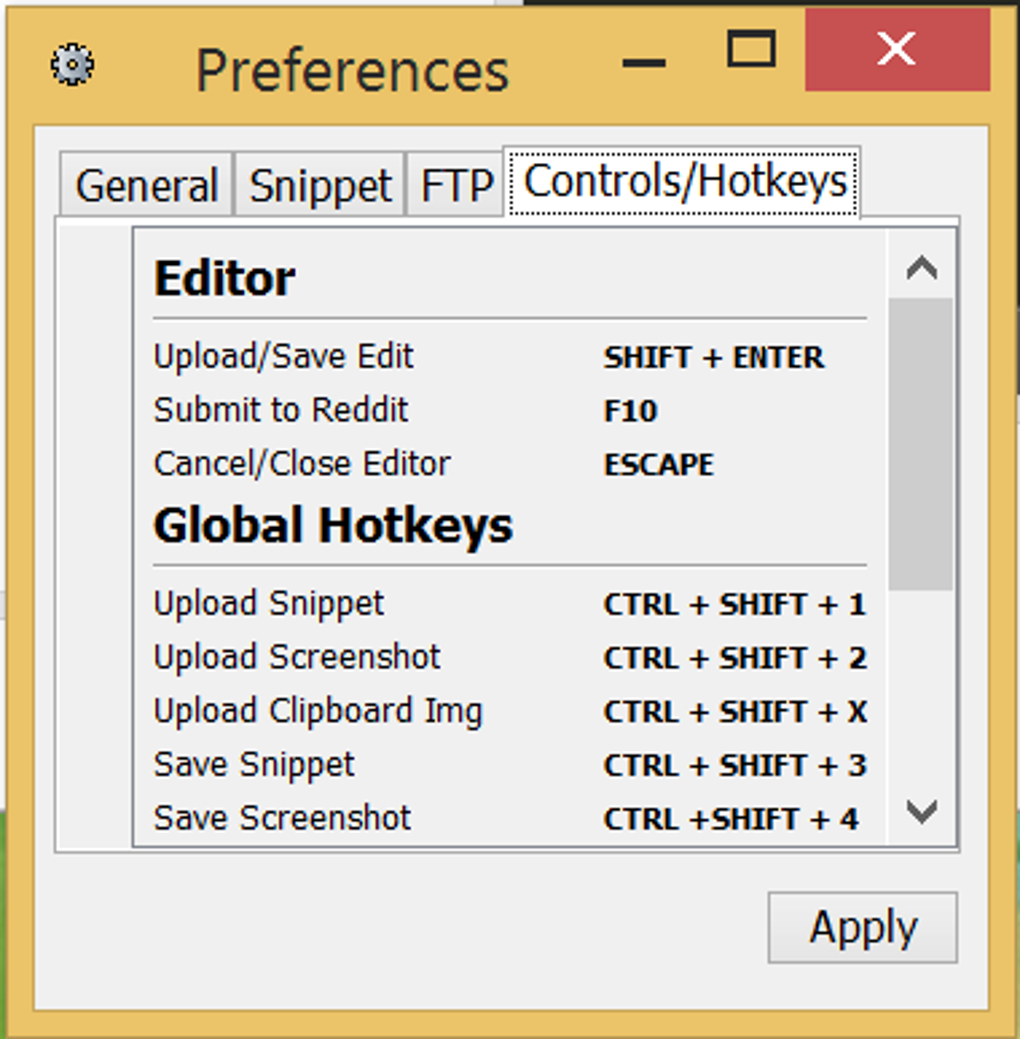Select the Controls/Hotkeys tab
The width and height of the screenshot is (1020, 1039).
point(685,182)
